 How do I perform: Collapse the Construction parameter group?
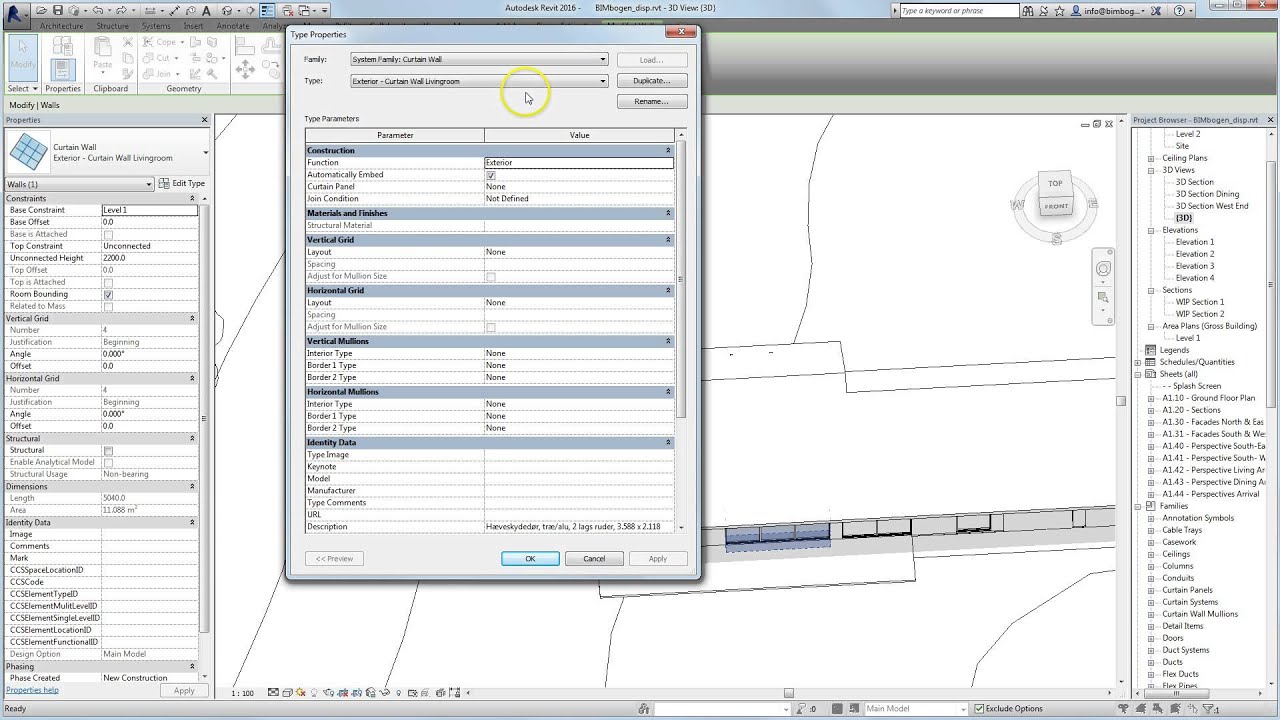[668, 151]
